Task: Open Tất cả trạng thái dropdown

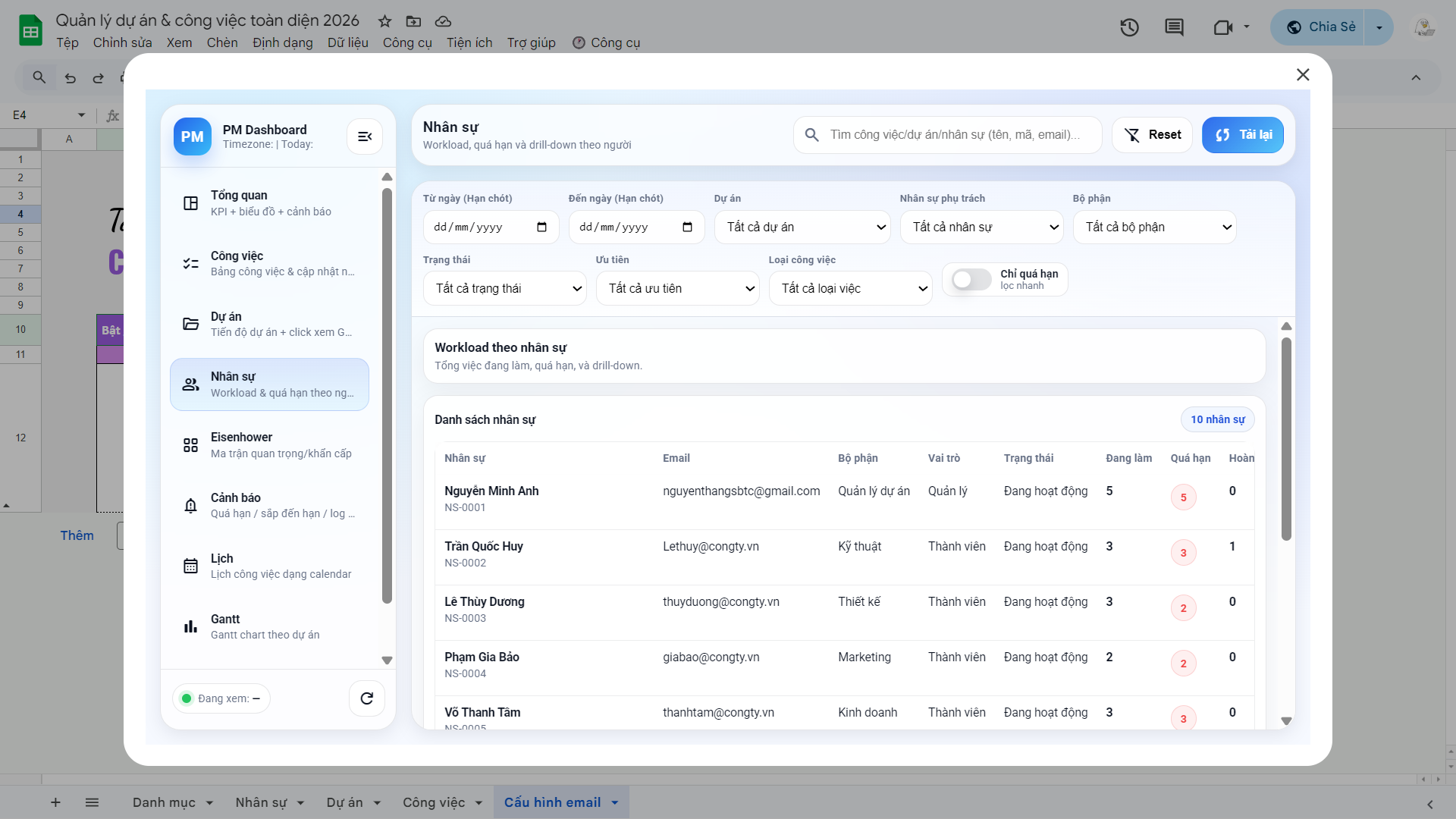Action: click(504, 289)
